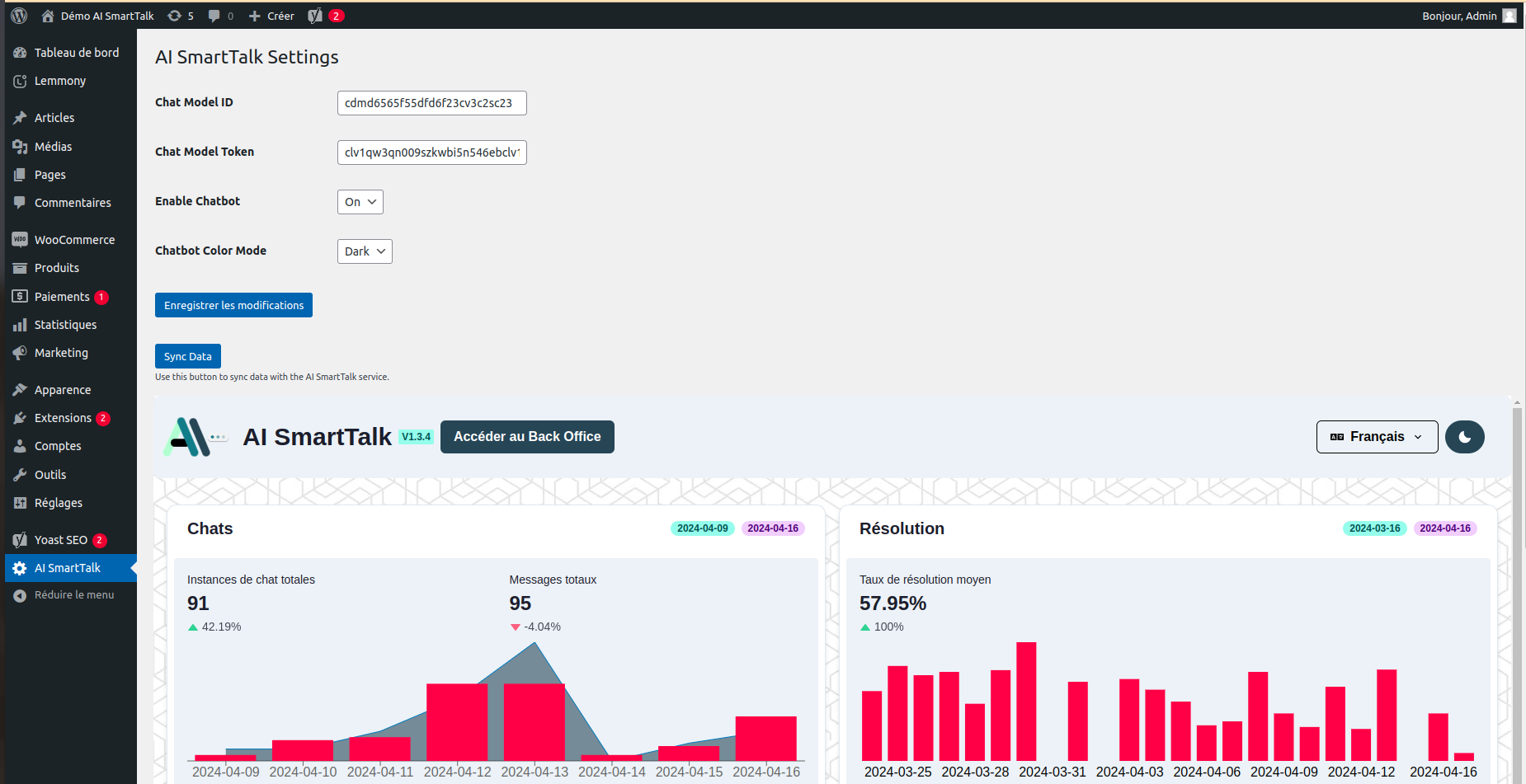Click the Extensions plug icon

pos(20,418)
